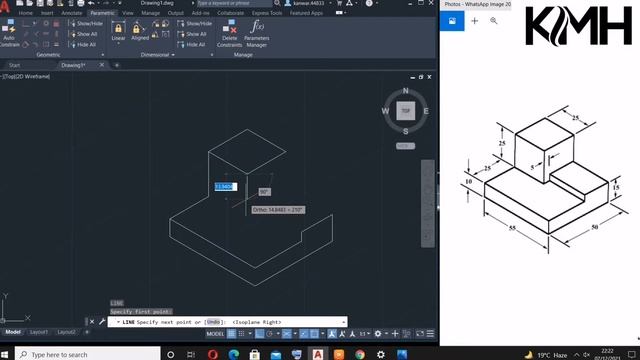Image resolution: width=640 pixels, height=360 pixels.
Task: Click MODEL space toggle in status bar
Action: [215, 334]
